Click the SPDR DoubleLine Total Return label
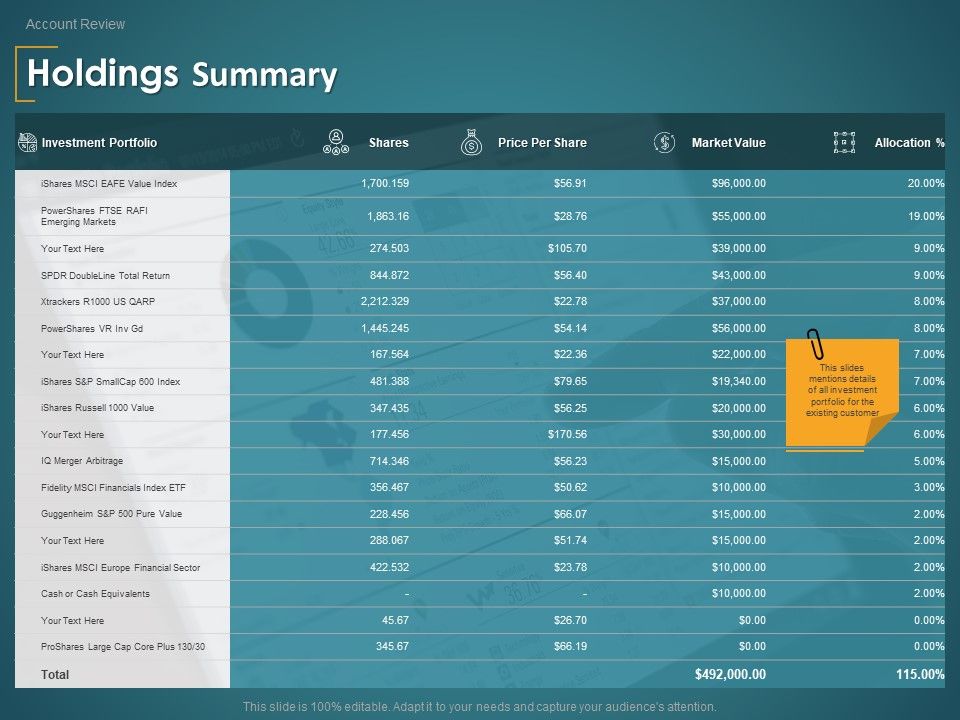Image resolution: width=960 pixels, height=720 pixels. (x=105, y=276)
